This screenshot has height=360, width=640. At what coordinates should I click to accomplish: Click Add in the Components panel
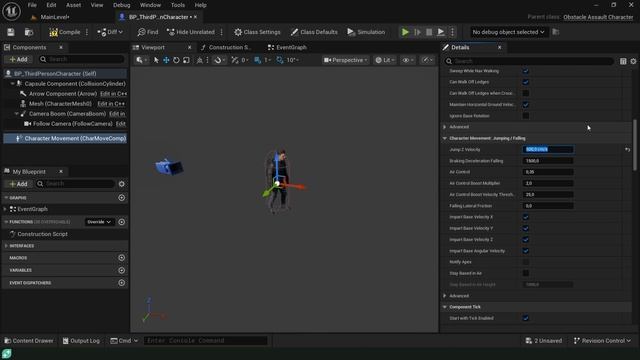(x=18, y=60)
